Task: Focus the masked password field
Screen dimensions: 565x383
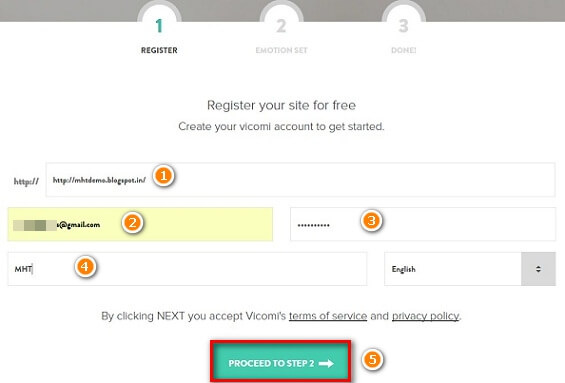Action: point(423,224)
